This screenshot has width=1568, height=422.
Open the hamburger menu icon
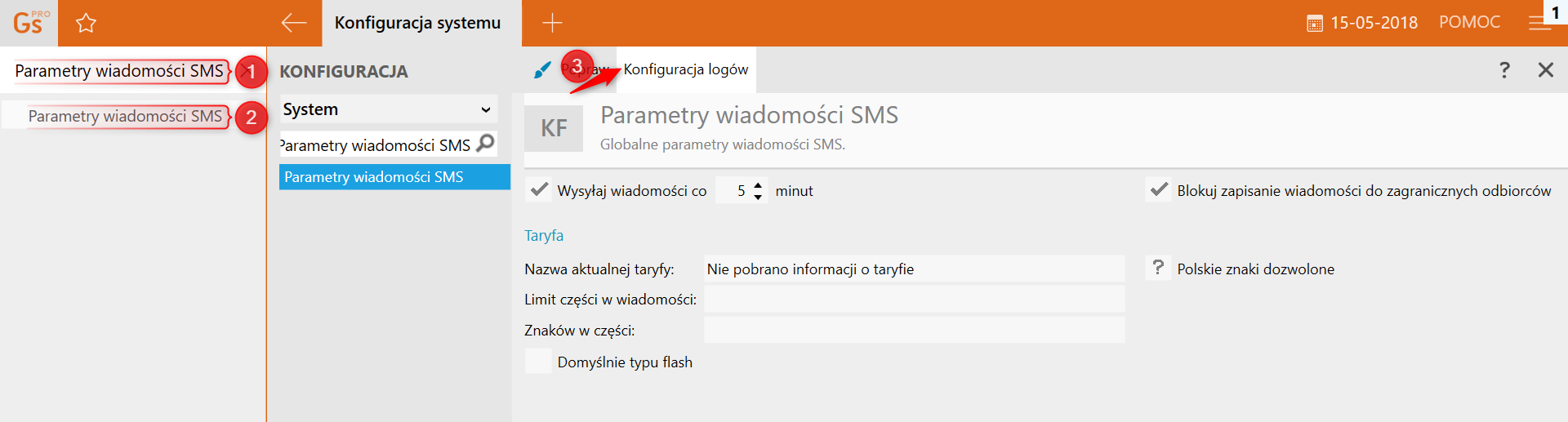point(1539,24)
